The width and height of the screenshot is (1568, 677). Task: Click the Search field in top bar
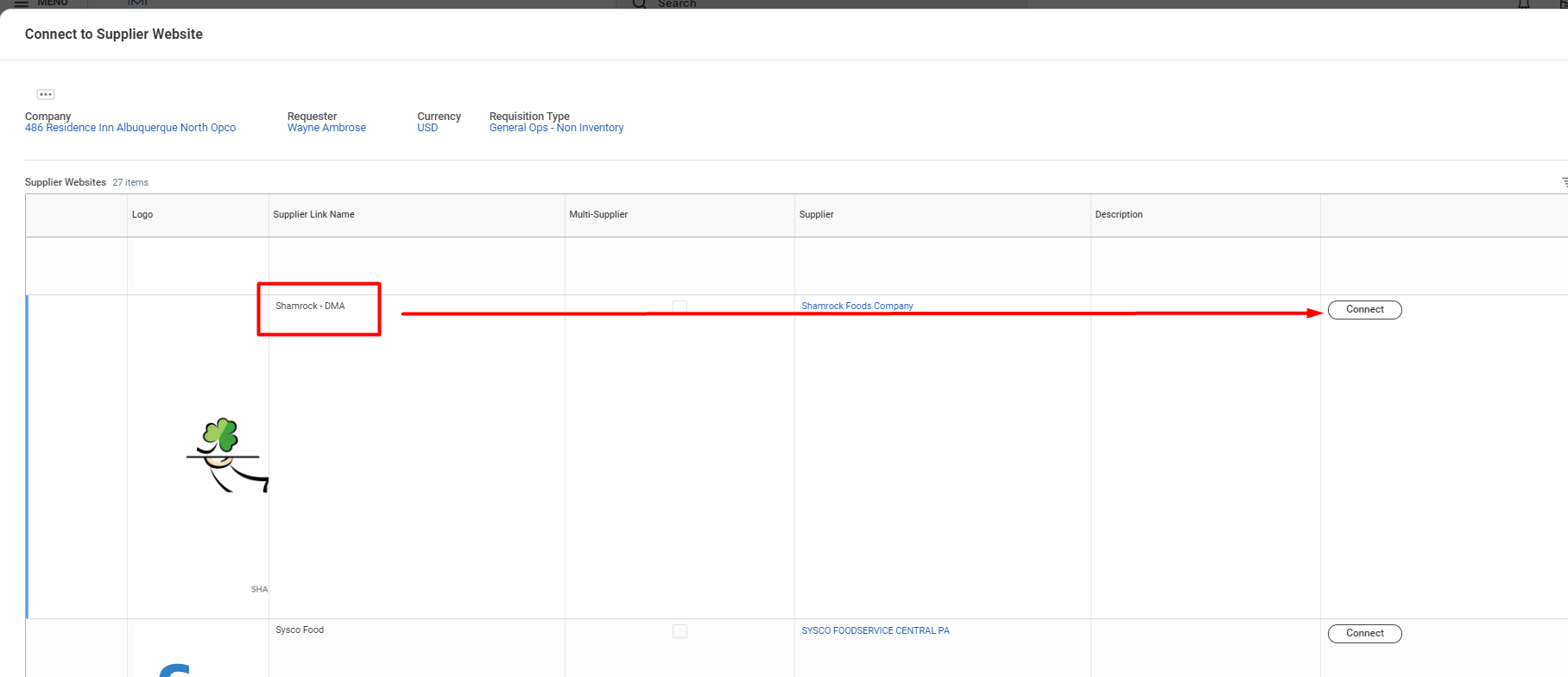(820, 3)
